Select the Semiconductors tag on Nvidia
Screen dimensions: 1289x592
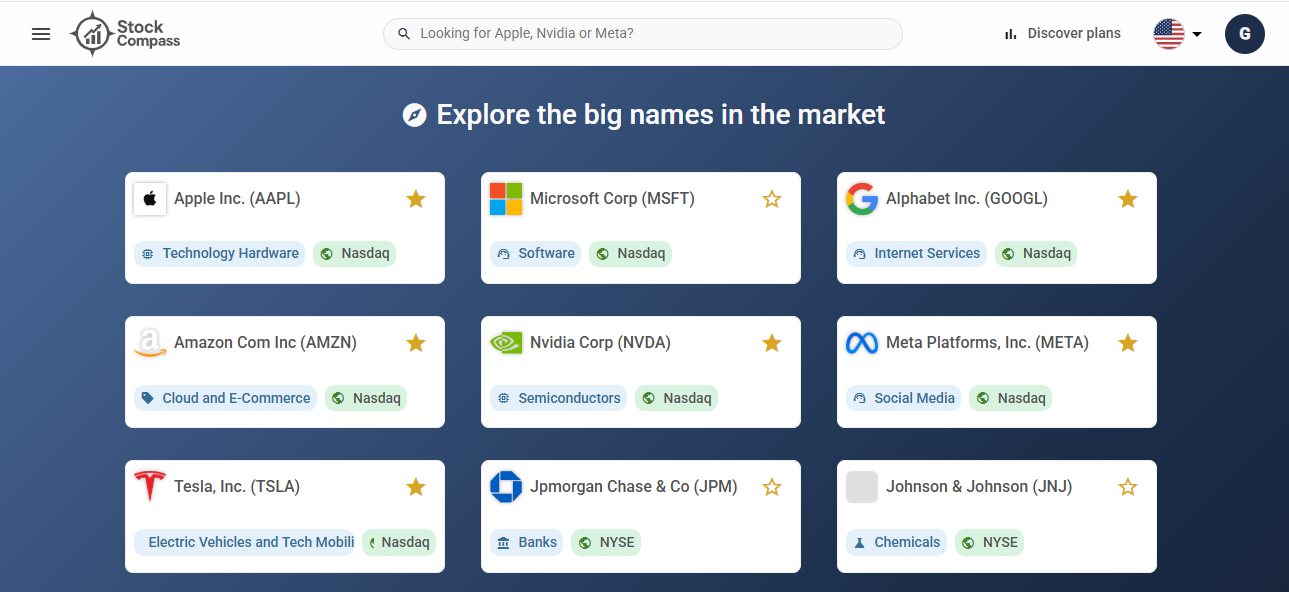[x=559, y=398]
